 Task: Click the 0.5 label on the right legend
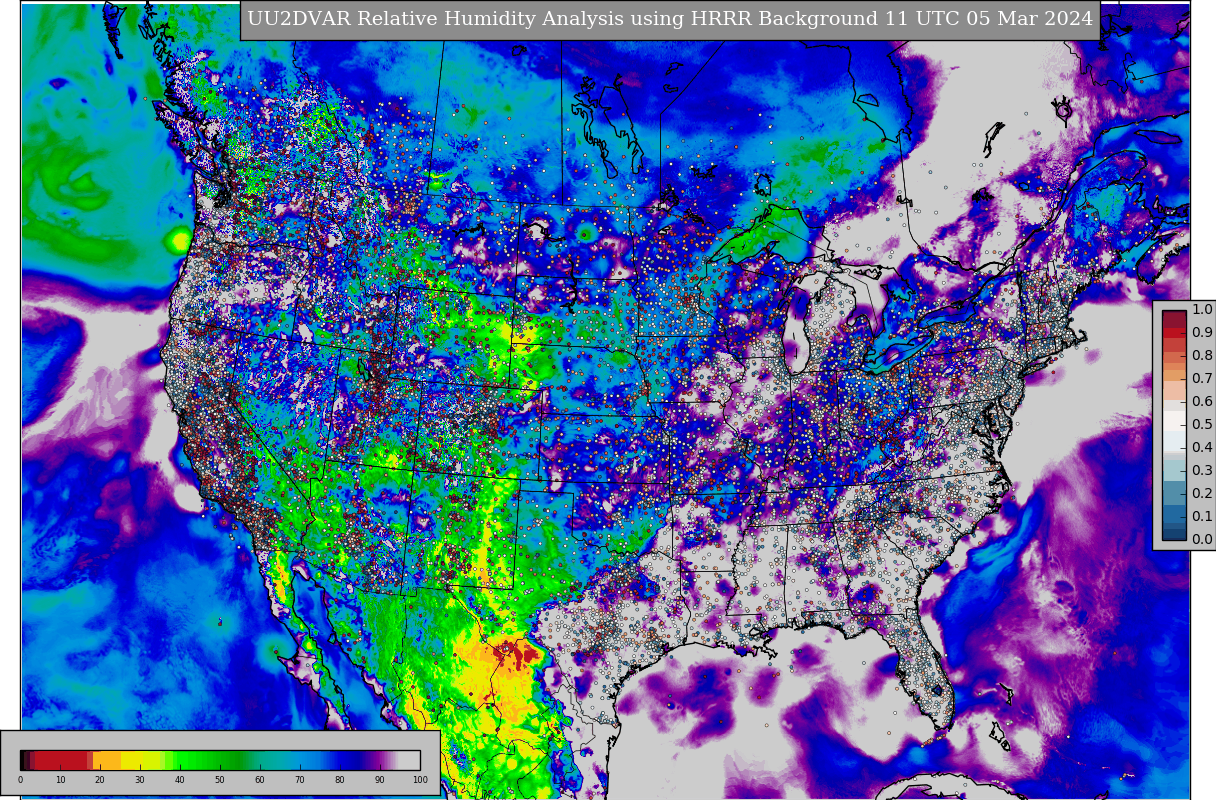pyautogui.click(x=1202, y=425)
